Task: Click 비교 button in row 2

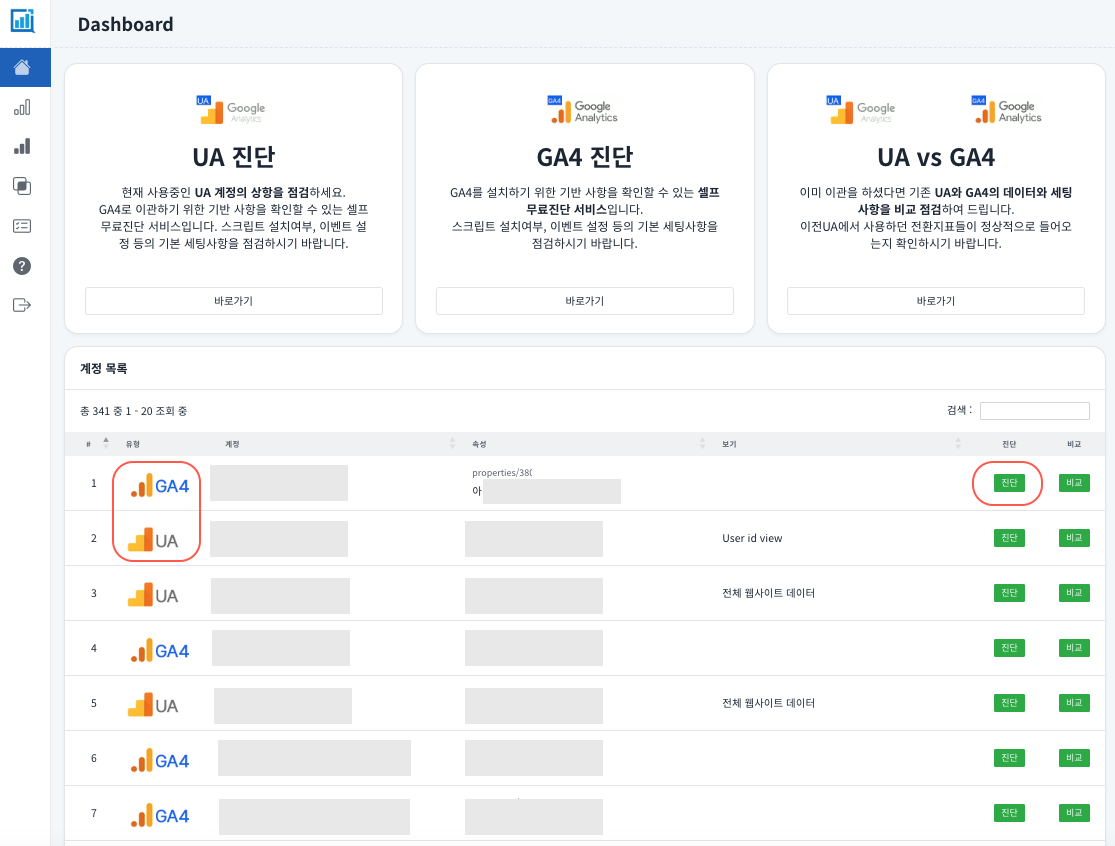Action: click(1074, 538)
